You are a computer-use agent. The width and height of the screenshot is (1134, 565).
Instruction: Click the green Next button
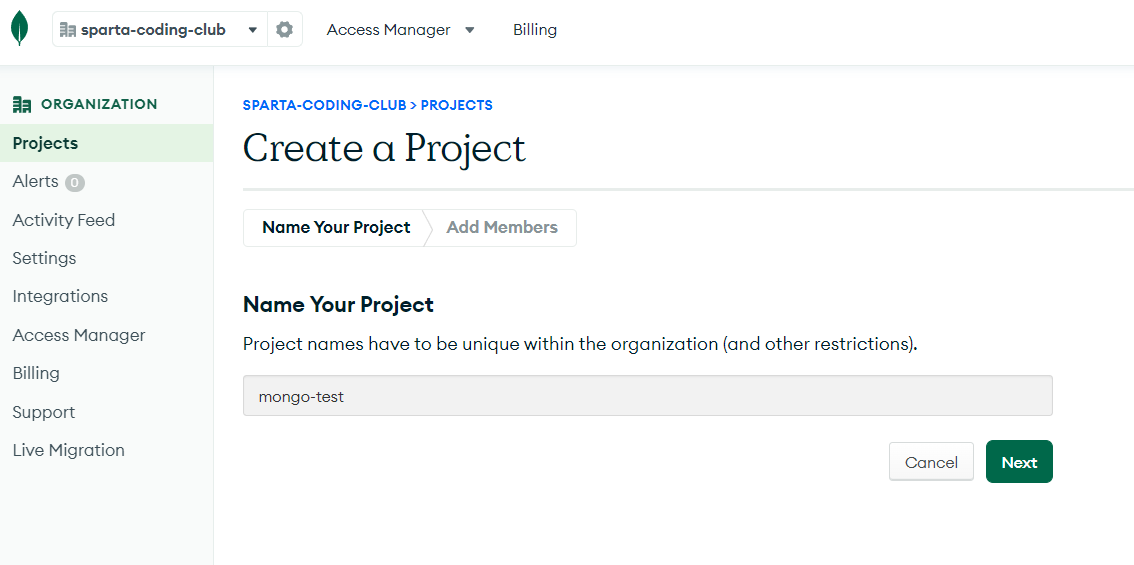click(1019, 462)
